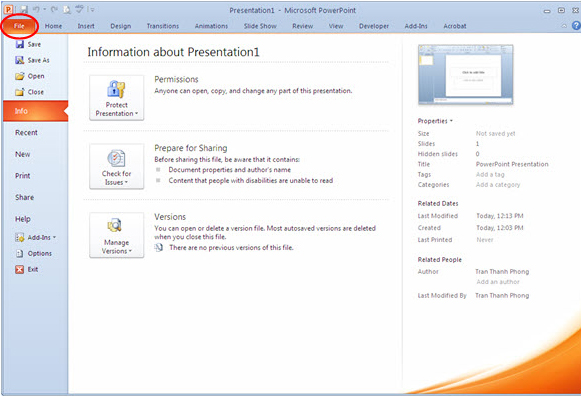The width and height of the screenshot is (581, 397).
Task: Click the 'Never' last printed value
Action: click(x=485, y=240)
